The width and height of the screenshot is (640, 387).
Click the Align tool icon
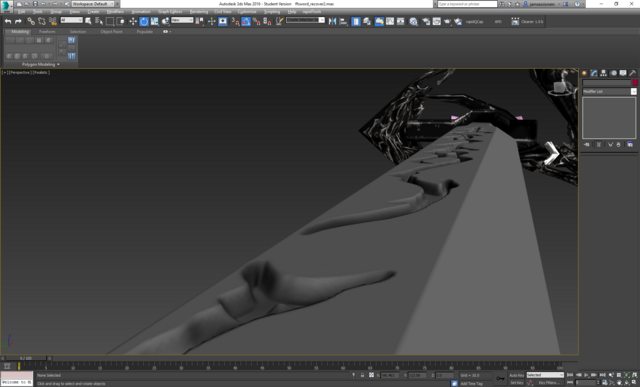tap(343, 21)
